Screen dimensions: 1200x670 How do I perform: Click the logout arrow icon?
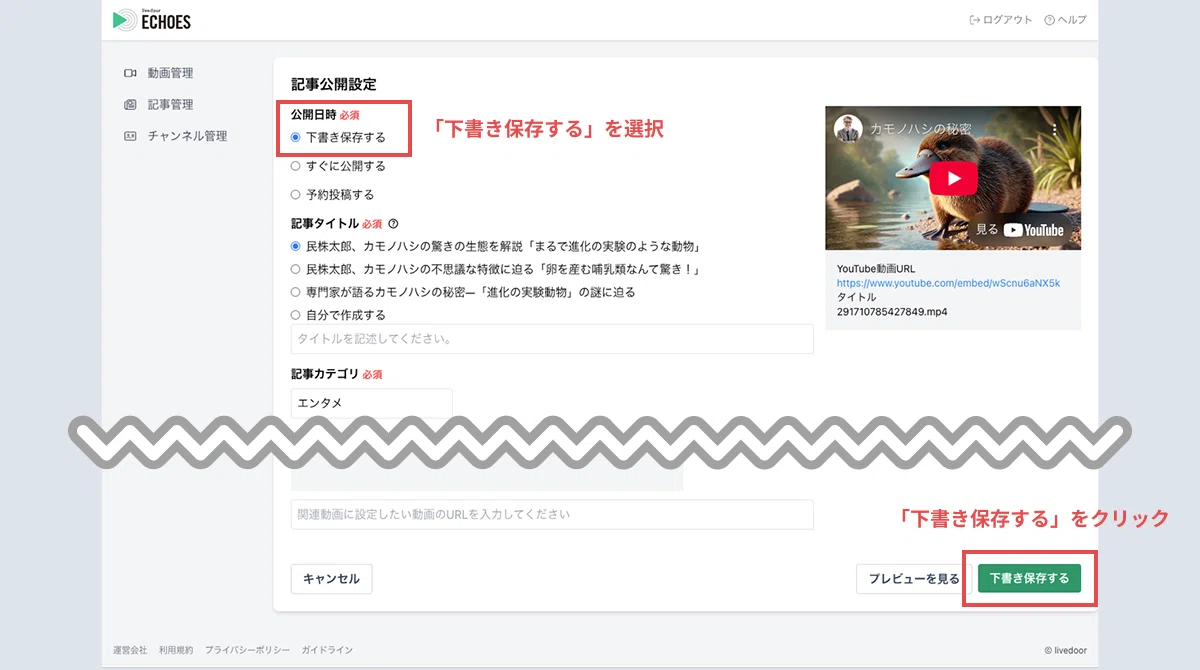974,20
